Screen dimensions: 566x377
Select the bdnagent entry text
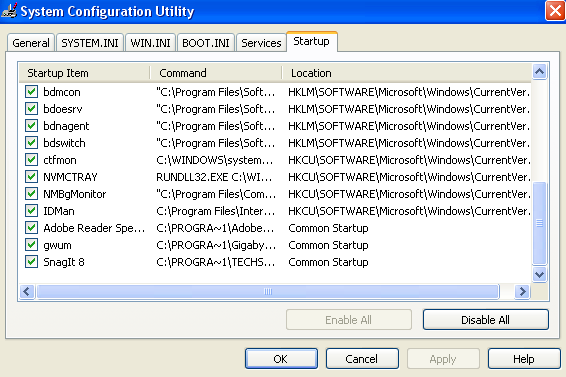(66, 126)
